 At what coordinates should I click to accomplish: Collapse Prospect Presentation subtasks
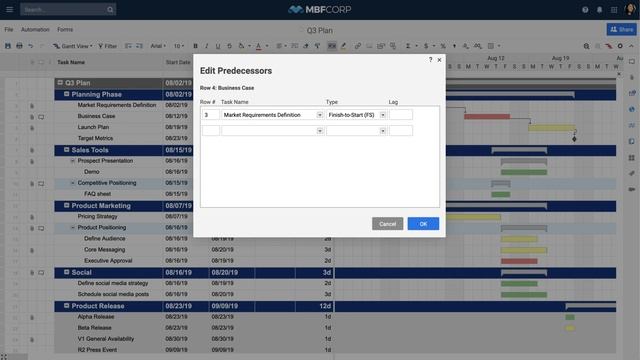73,161
